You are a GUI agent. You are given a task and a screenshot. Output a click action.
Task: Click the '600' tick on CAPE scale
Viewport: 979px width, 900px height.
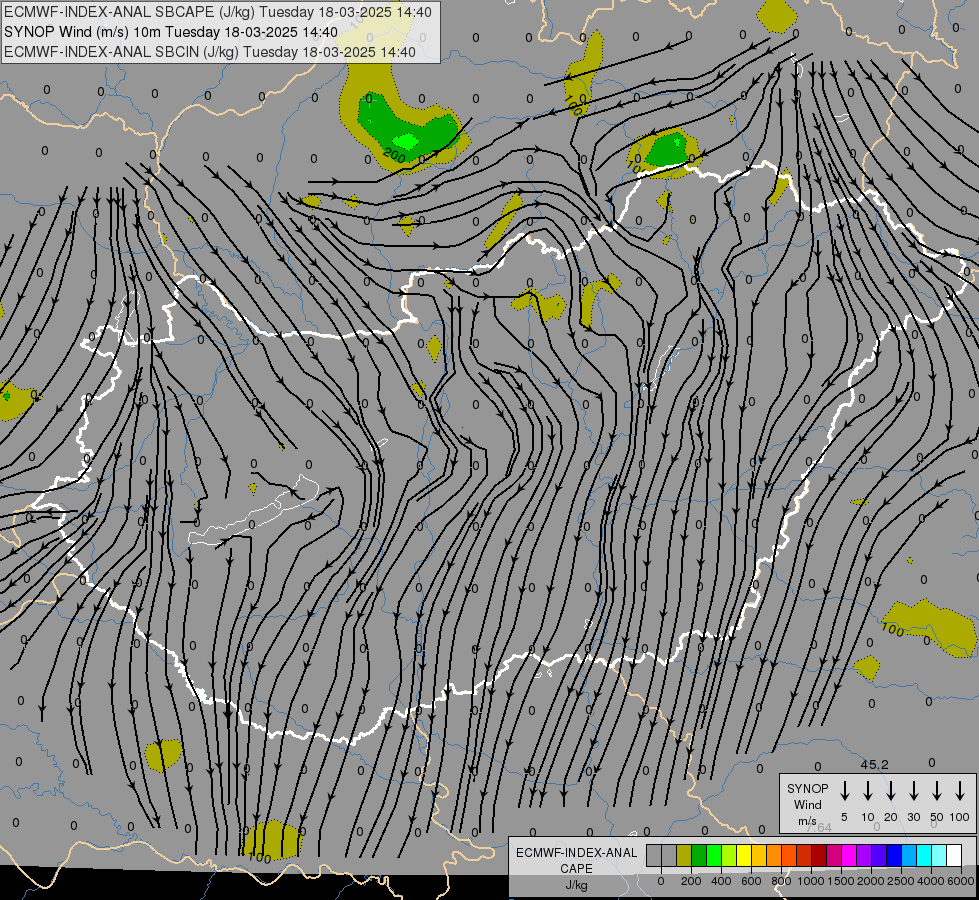click(751, 881)
